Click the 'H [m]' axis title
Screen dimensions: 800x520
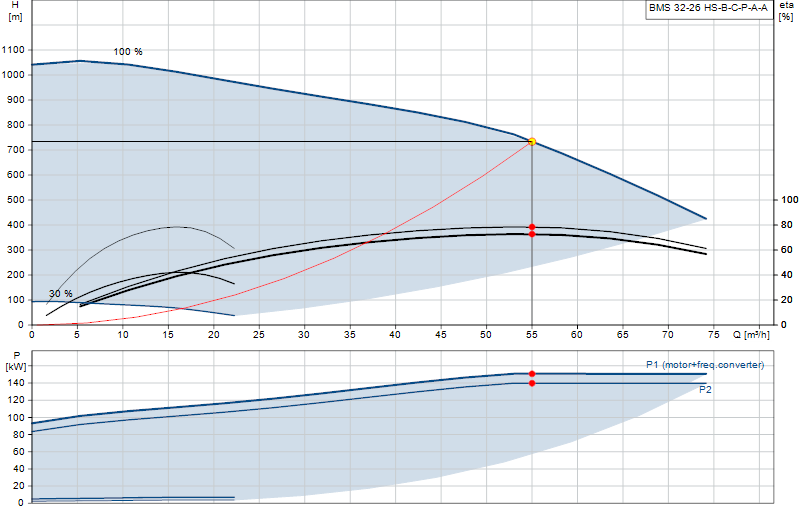tap(15, 11)
